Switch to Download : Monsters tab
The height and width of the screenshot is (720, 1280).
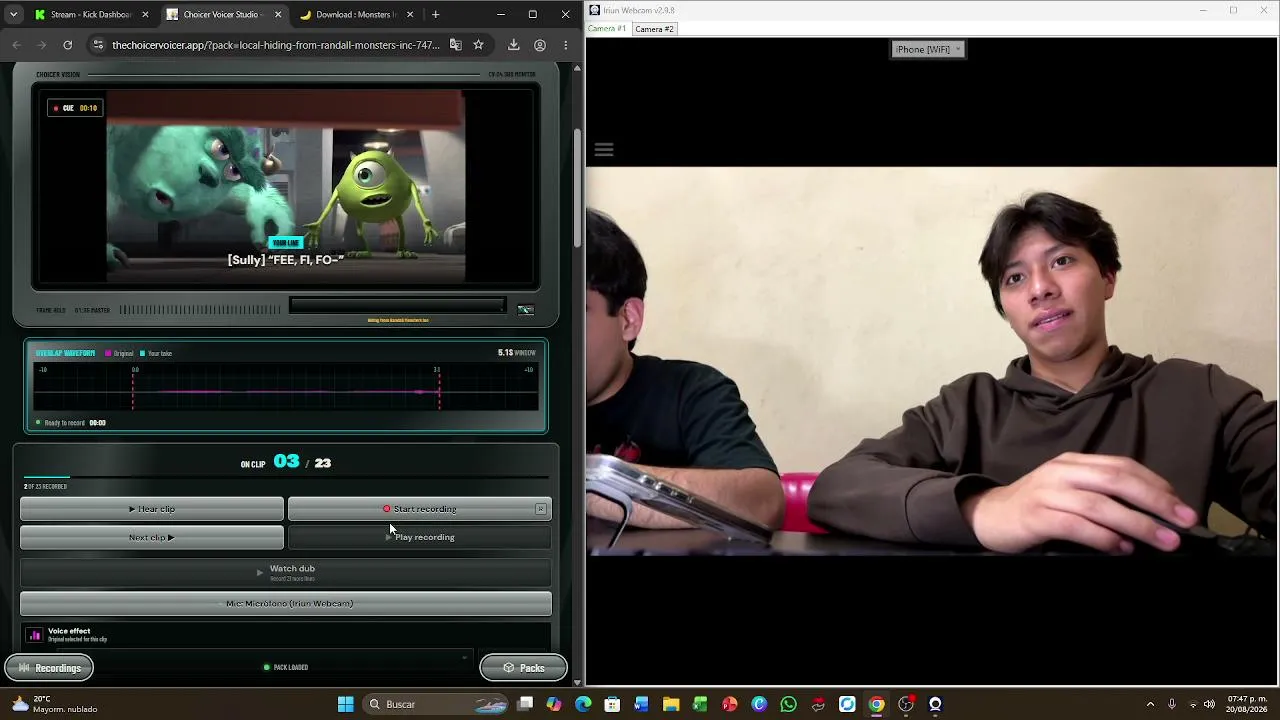pyautogui.click(x=355, y=15)
